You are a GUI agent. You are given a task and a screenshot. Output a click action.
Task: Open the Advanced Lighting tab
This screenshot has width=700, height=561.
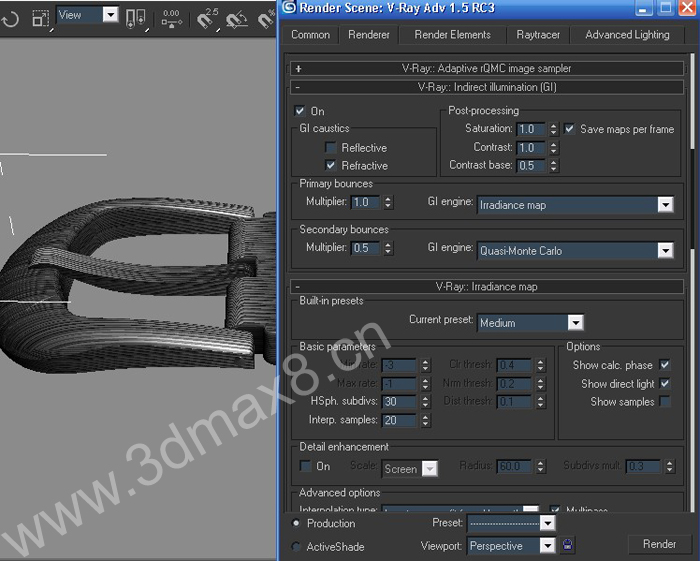click(x=627, y=35)
